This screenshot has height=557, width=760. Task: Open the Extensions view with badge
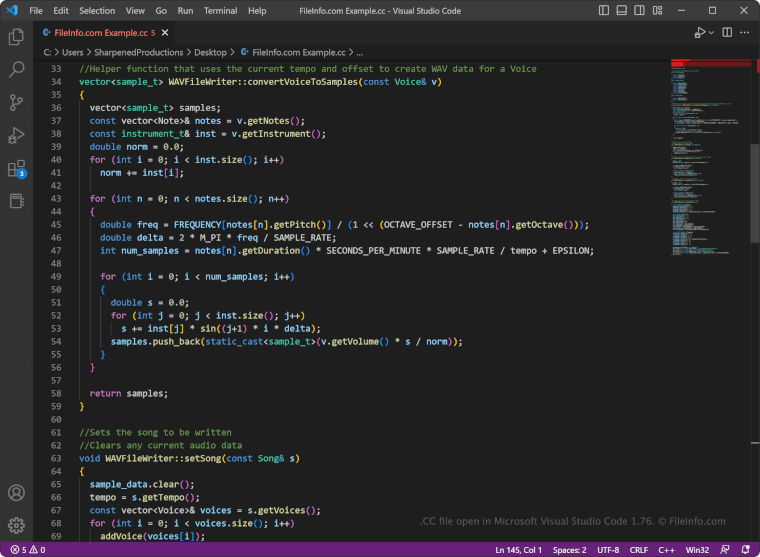coord(16,169)
